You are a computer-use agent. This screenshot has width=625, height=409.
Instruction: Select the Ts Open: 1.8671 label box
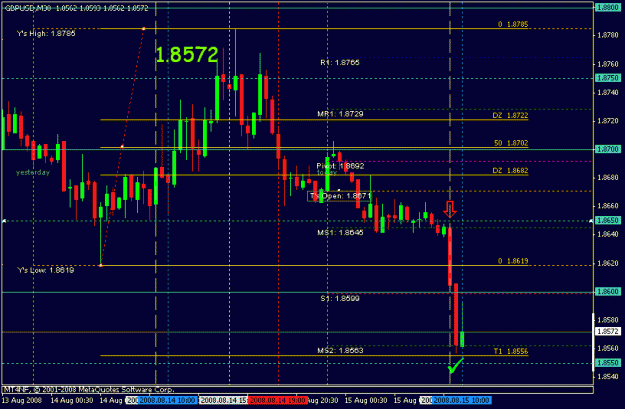click(x=340, y=196)
